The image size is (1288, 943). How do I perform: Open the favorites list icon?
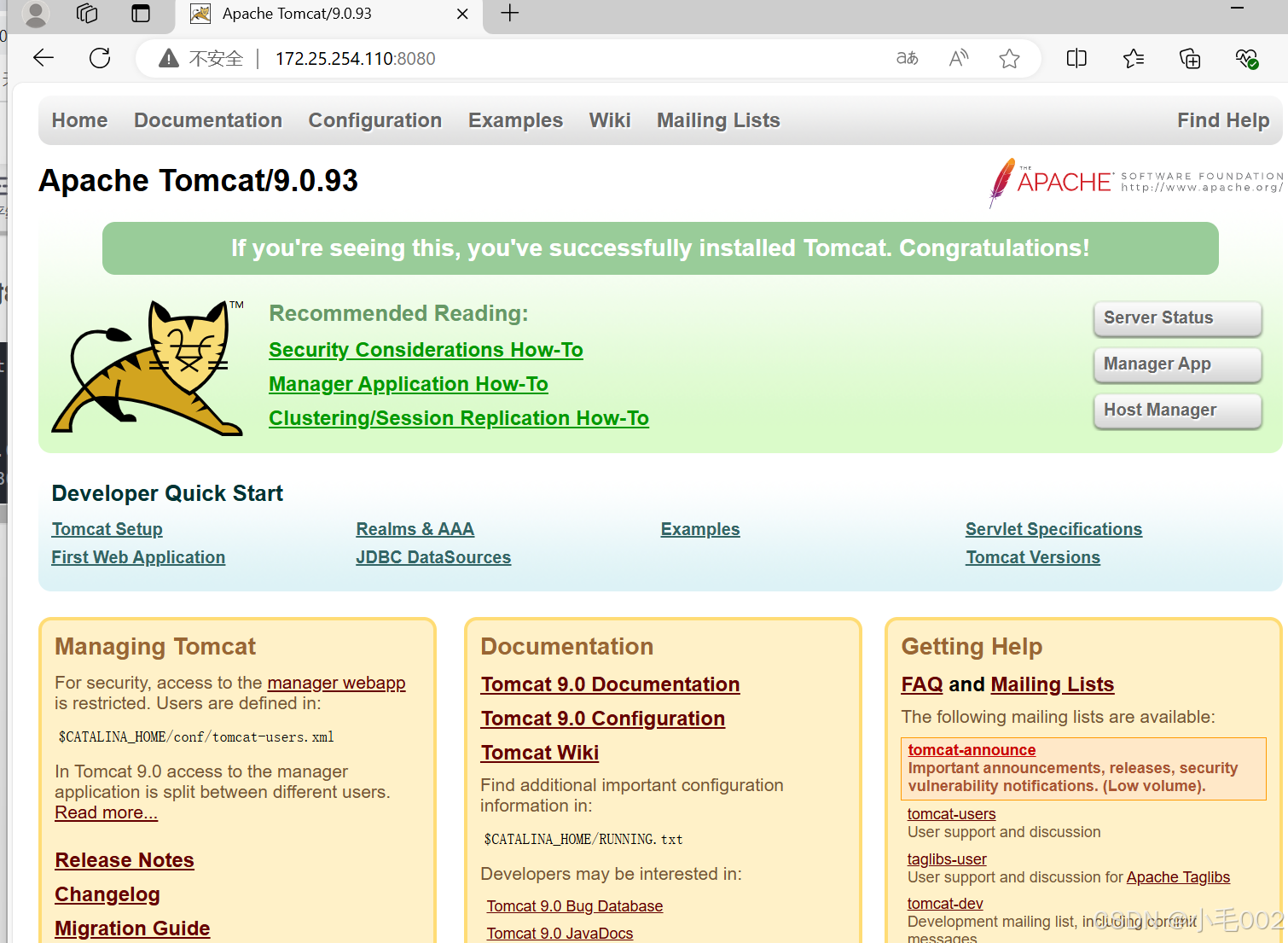[x=1134, y=58]
